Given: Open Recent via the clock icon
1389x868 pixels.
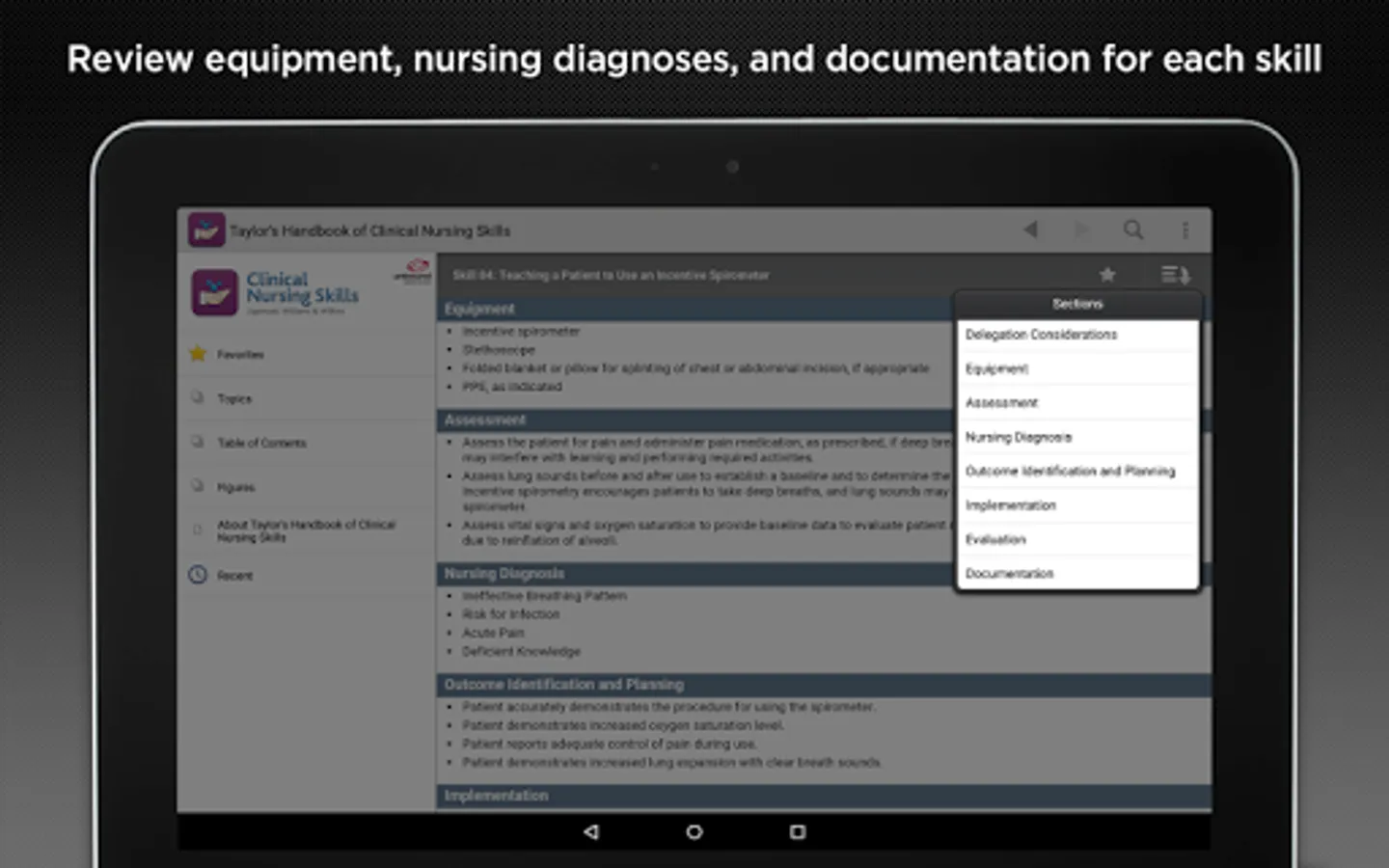Looking at the screenshot, I should click(198, 575).
